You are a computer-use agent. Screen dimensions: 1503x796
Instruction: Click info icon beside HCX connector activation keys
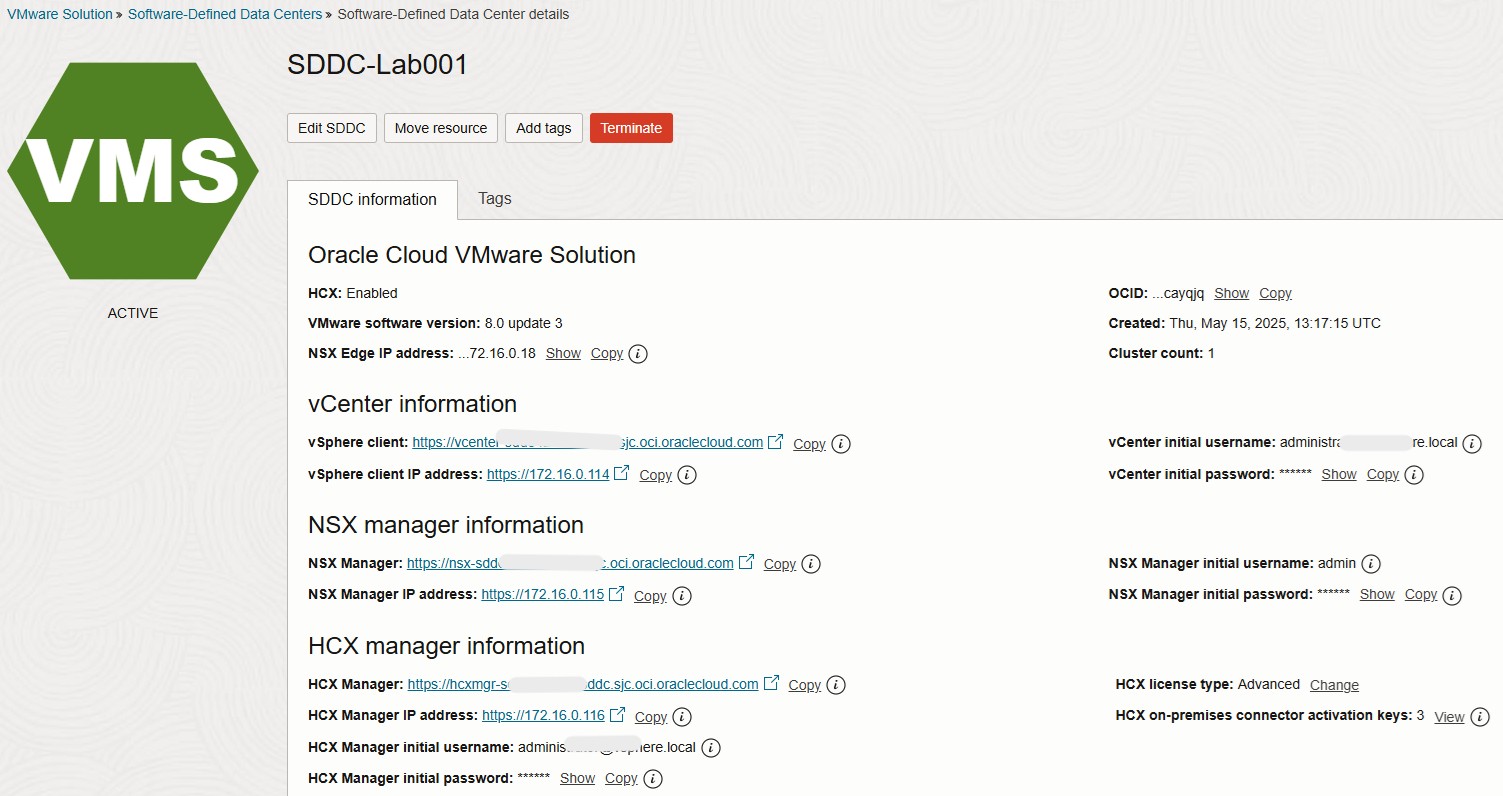pos(1480,717)
